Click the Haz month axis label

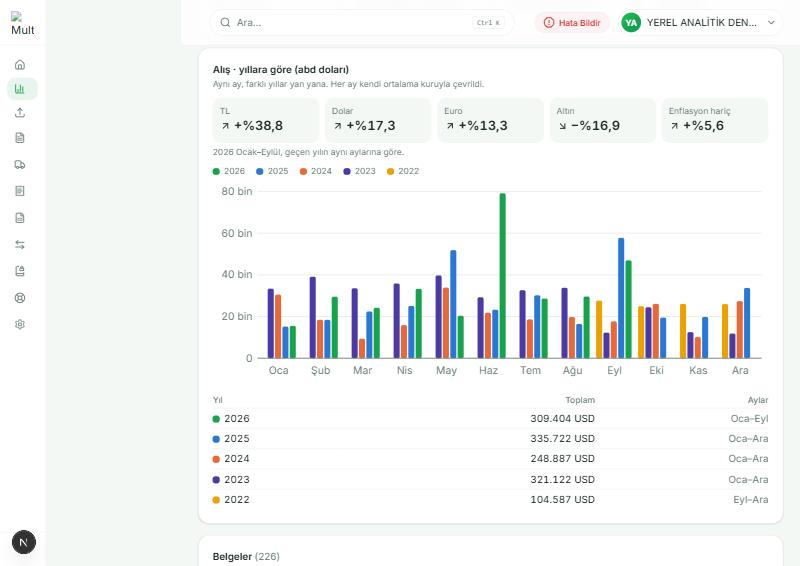[488, 370]
